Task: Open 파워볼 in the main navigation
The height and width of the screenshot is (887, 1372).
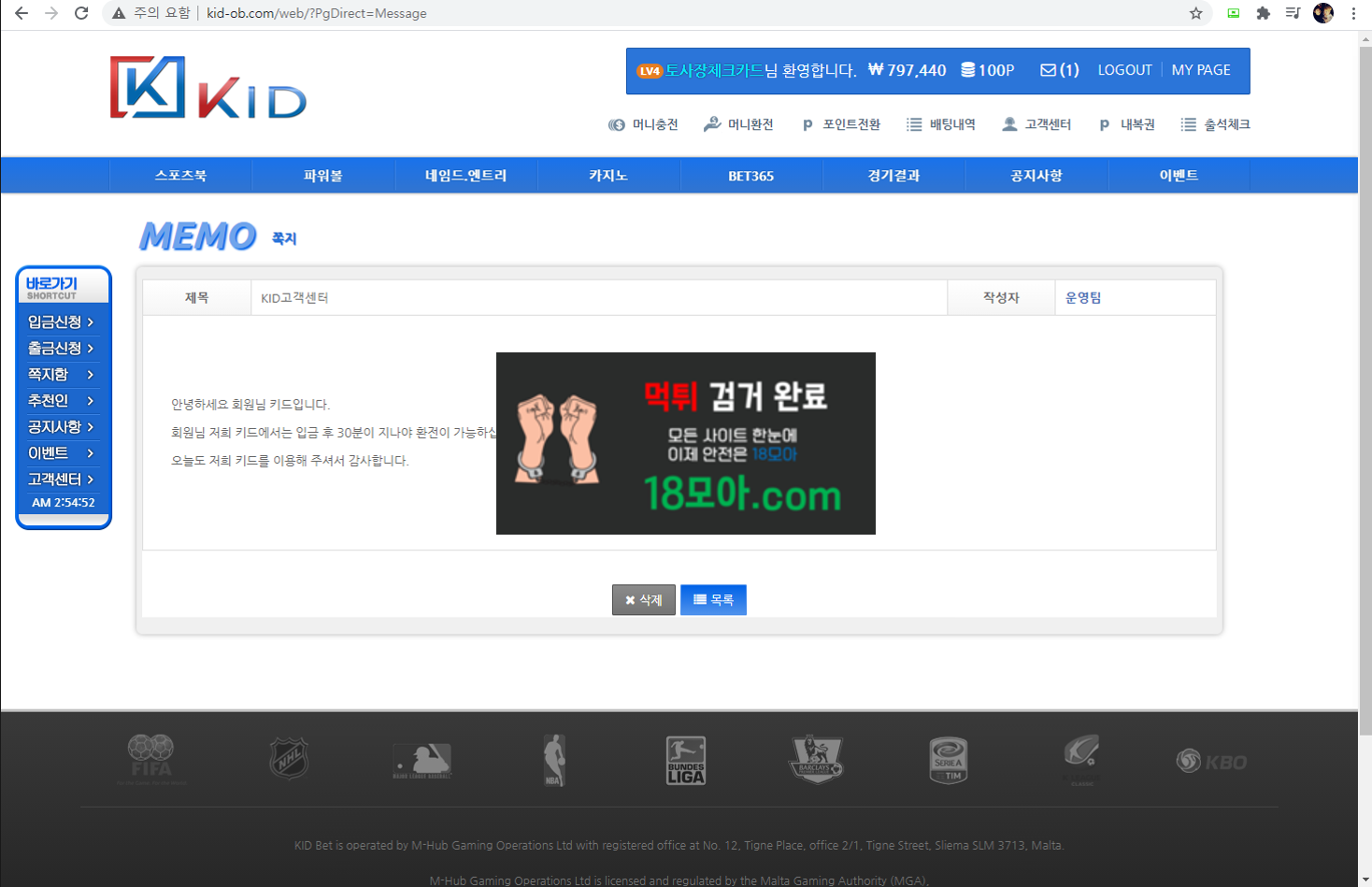Action: click(323, 176)
